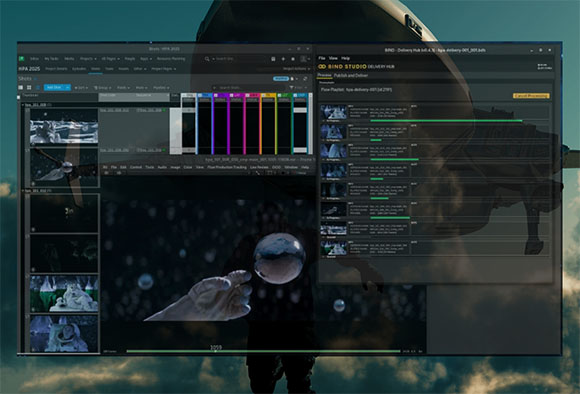Tick the select-all checkbox beside Thumbnail header
The width and height of the screenshot is (580, 394).
point(19,97)
